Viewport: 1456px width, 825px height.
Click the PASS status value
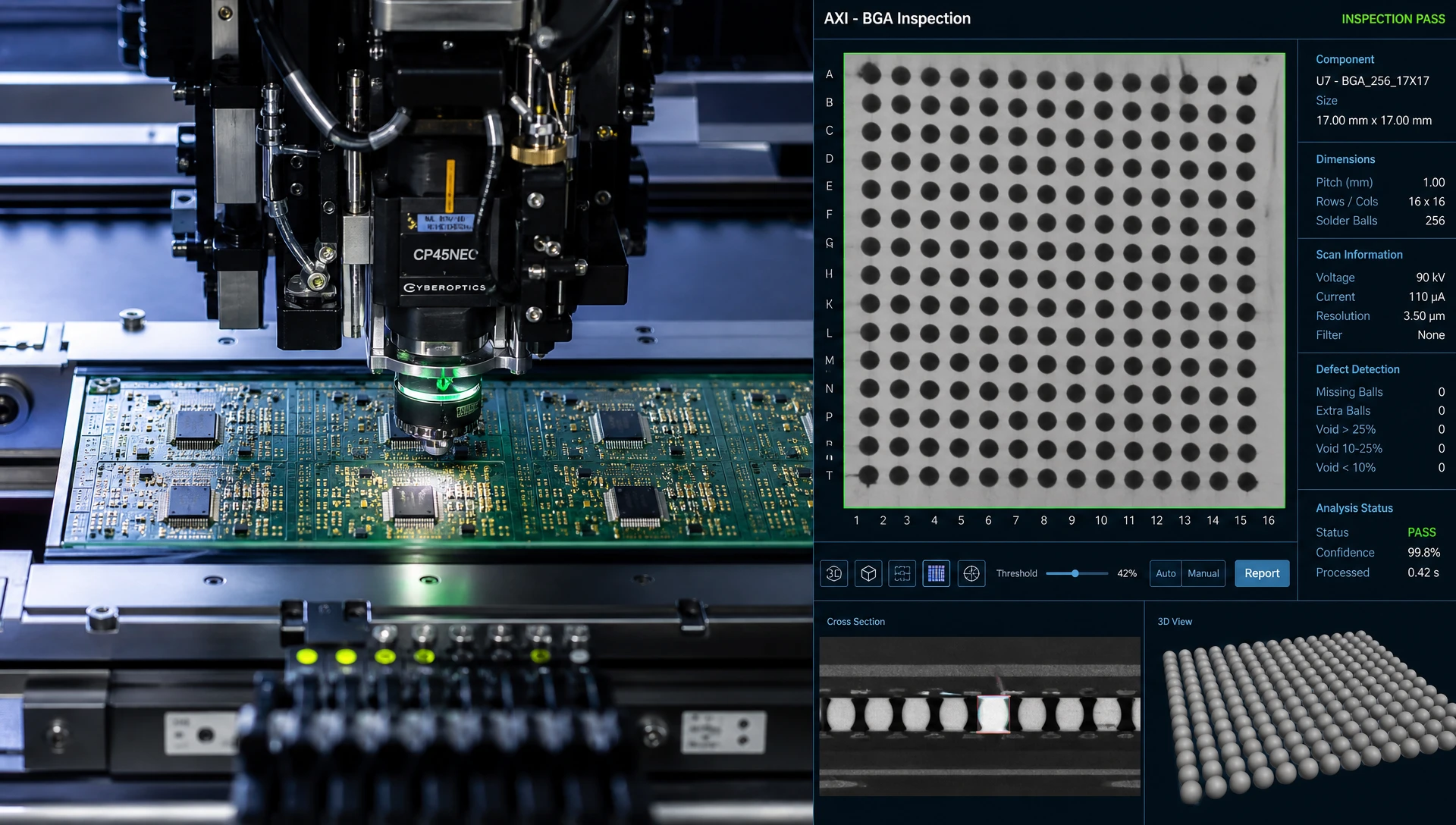coord(1422,532)
